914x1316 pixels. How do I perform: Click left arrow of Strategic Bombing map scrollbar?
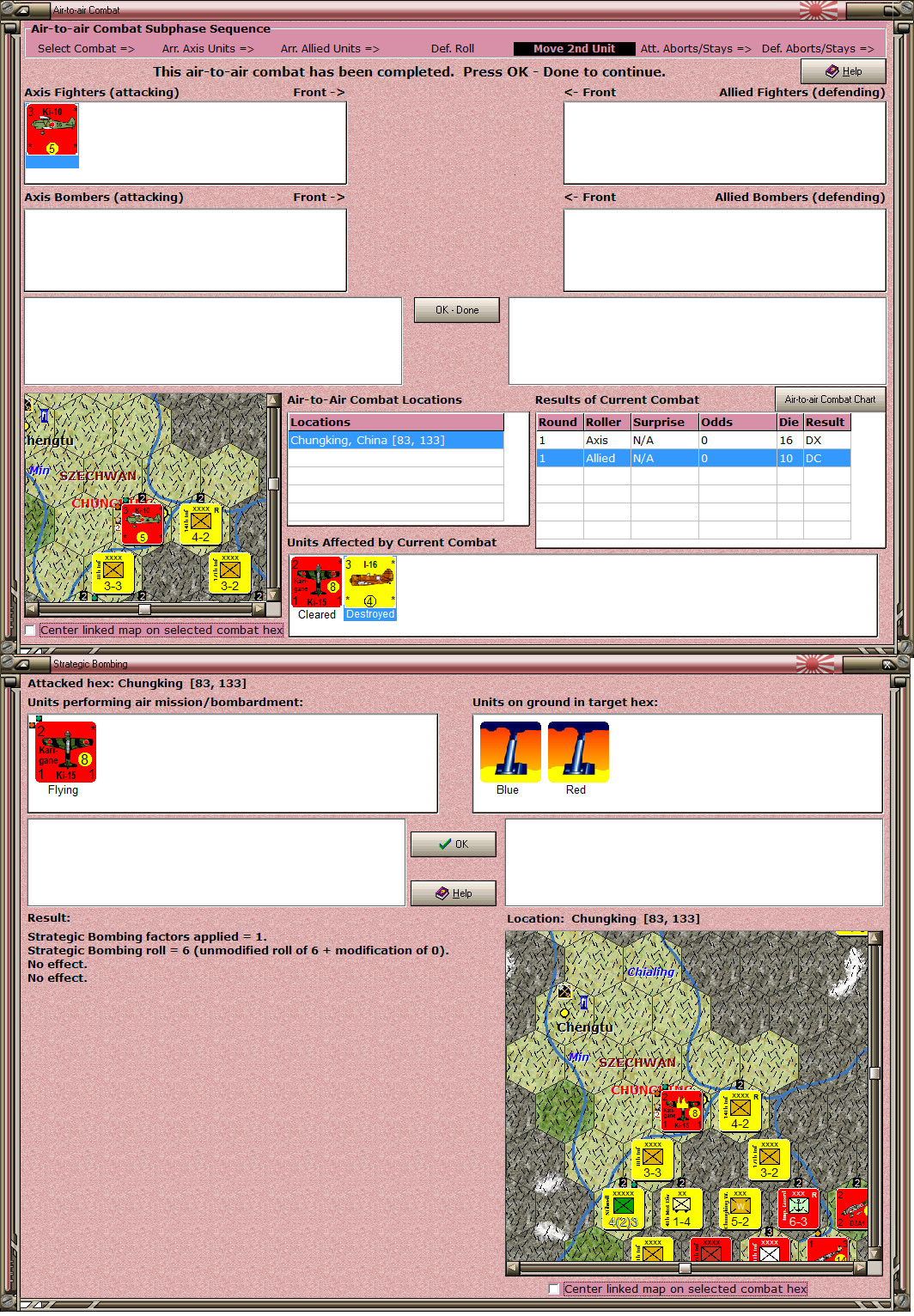tap(513, 1268)
